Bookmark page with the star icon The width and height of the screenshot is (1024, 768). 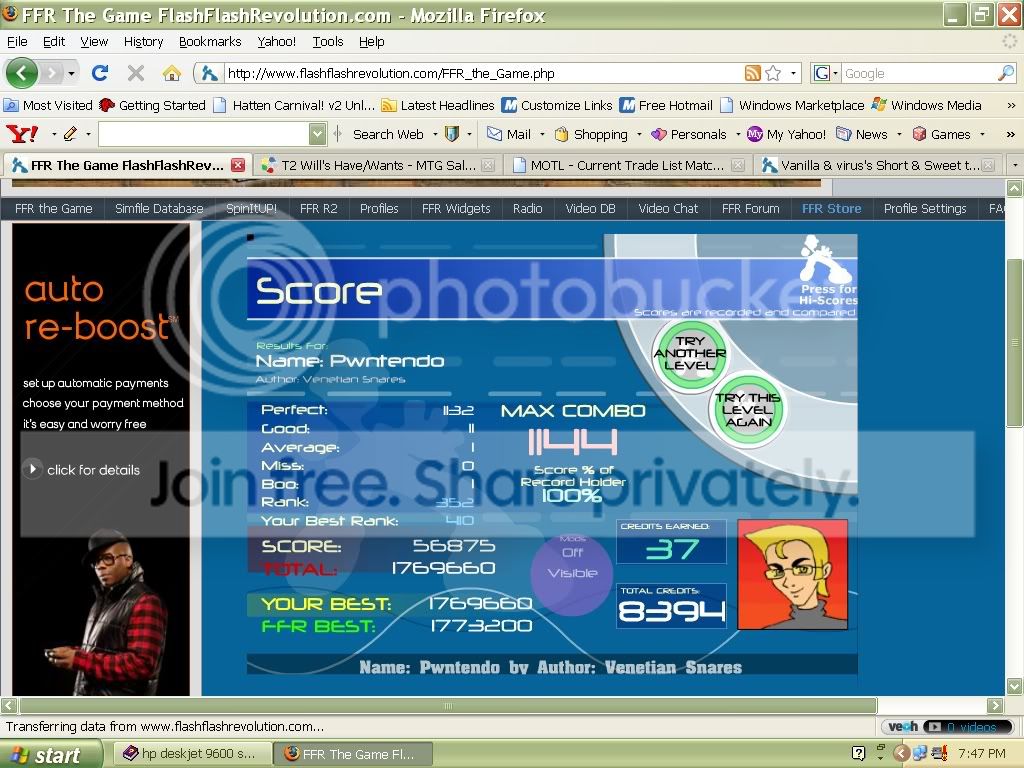point(773,73)
